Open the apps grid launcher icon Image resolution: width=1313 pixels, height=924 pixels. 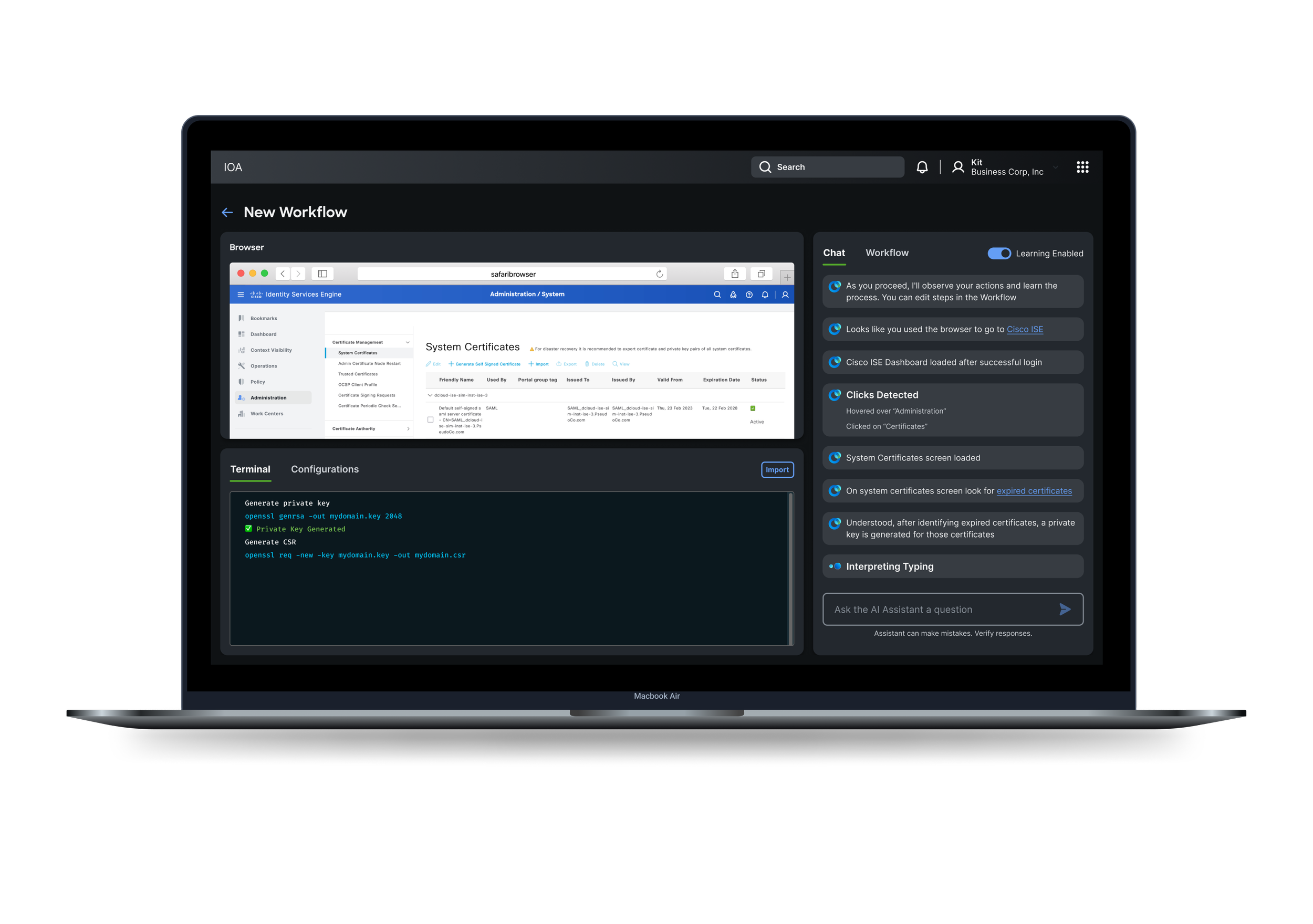(x=1082, y=167)
